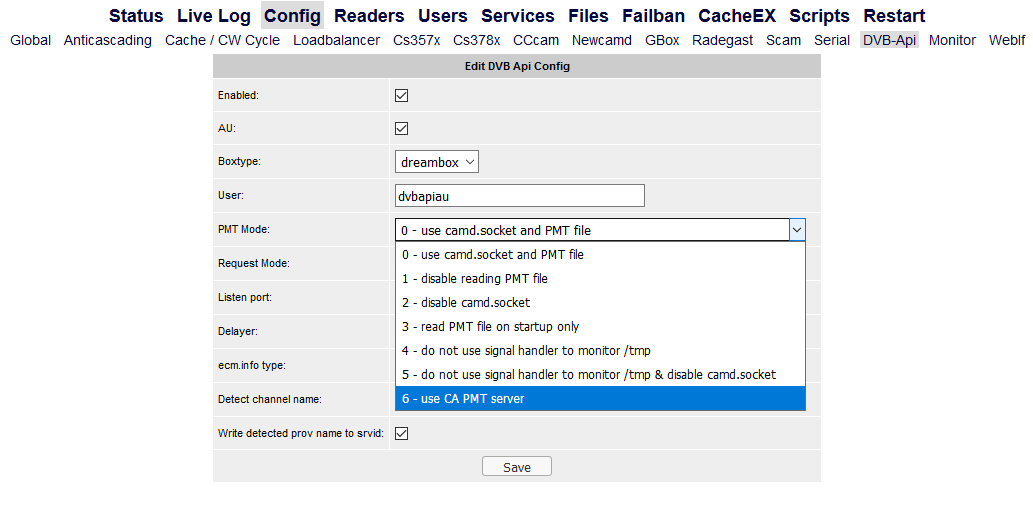Screen dimensions: 1033x514
Task: Toggle the Enabled checkbox
Action: click(x=402, y=96)
